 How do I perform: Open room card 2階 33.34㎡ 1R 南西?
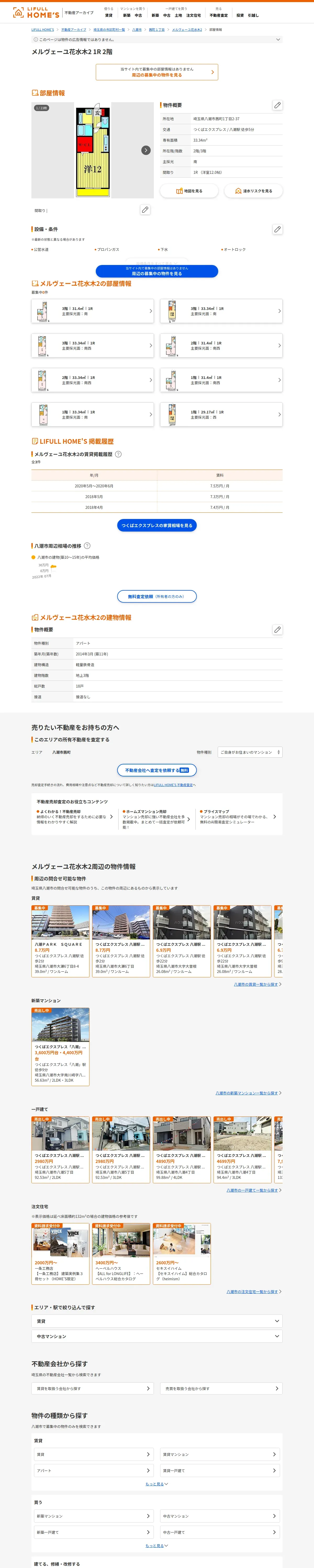pyautogui.click(x=93, y=380)
